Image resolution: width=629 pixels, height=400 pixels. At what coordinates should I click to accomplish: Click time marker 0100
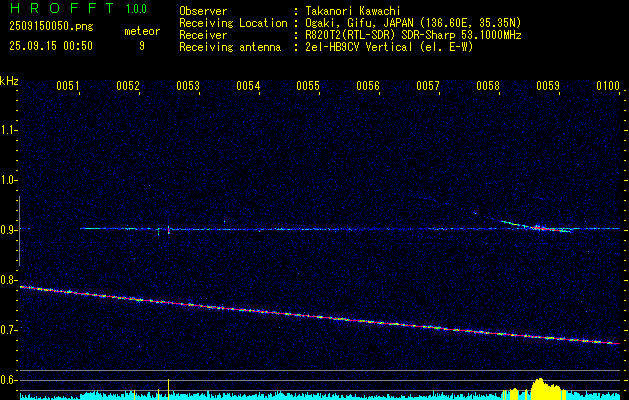coord(608,86)
